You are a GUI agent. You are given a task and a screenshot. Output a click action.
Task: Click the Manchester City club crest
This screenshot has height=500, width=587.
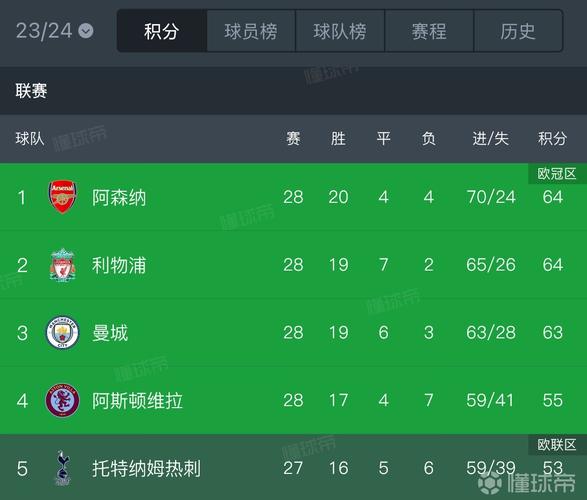63,332
